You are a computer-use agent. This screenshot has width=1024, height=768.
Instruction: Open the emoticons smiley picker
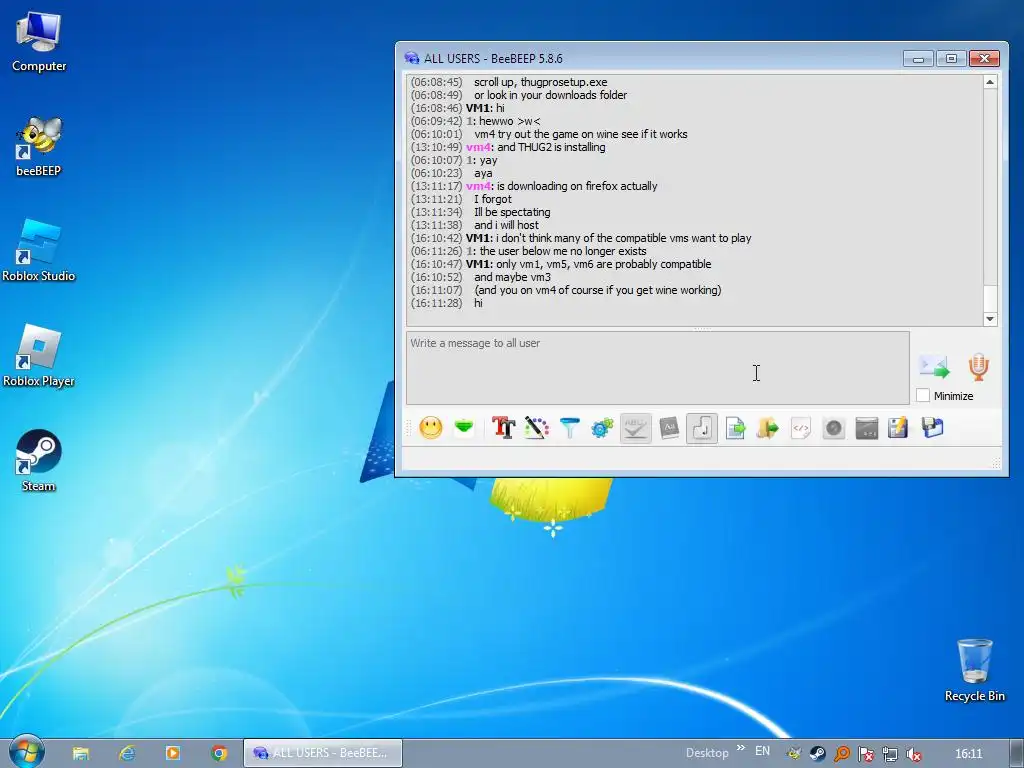430,428
